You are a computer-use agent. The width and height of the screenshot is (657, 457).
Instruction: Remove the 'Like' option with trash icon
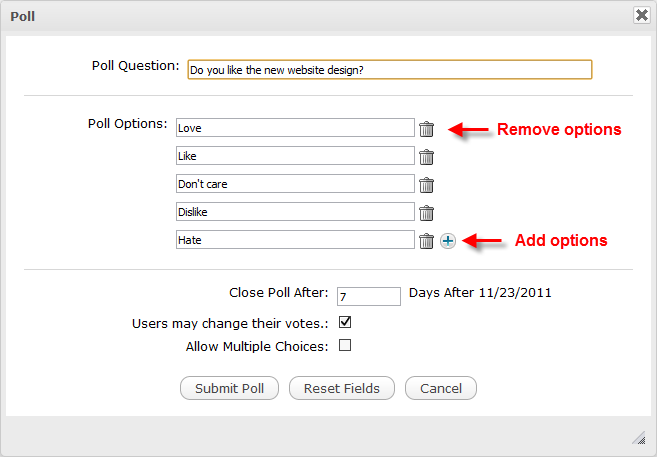[427, 157]
